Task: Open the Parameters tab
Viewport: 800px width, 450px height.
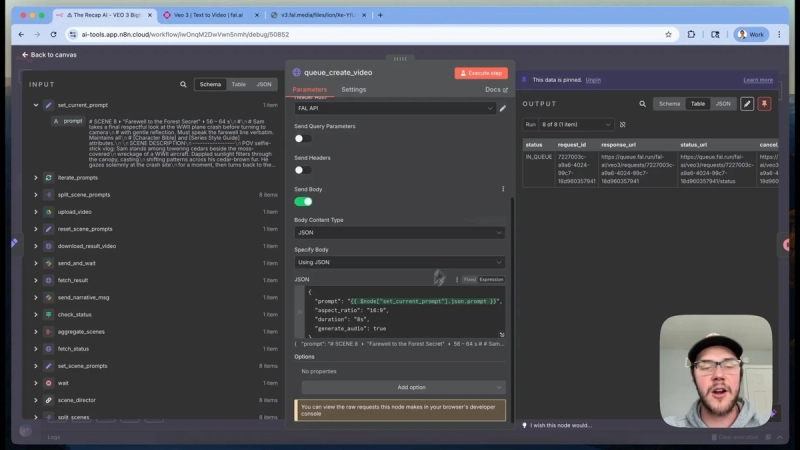Action: point(310,89)
